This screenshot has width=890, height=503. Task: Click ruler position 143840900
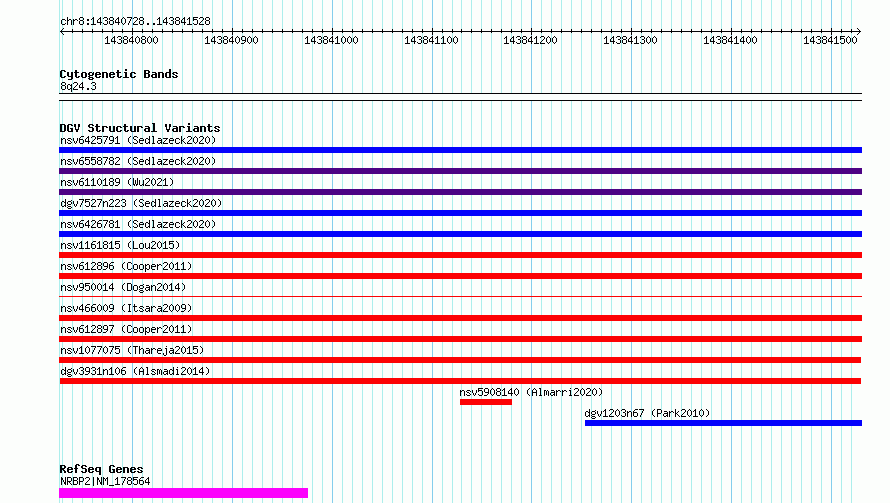tap(231, 40)
